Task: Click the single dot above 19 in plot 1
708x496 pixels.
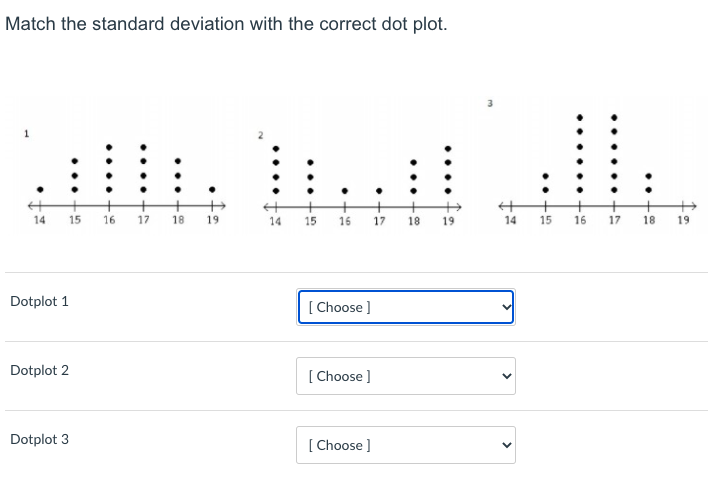Action: [212, 189]
